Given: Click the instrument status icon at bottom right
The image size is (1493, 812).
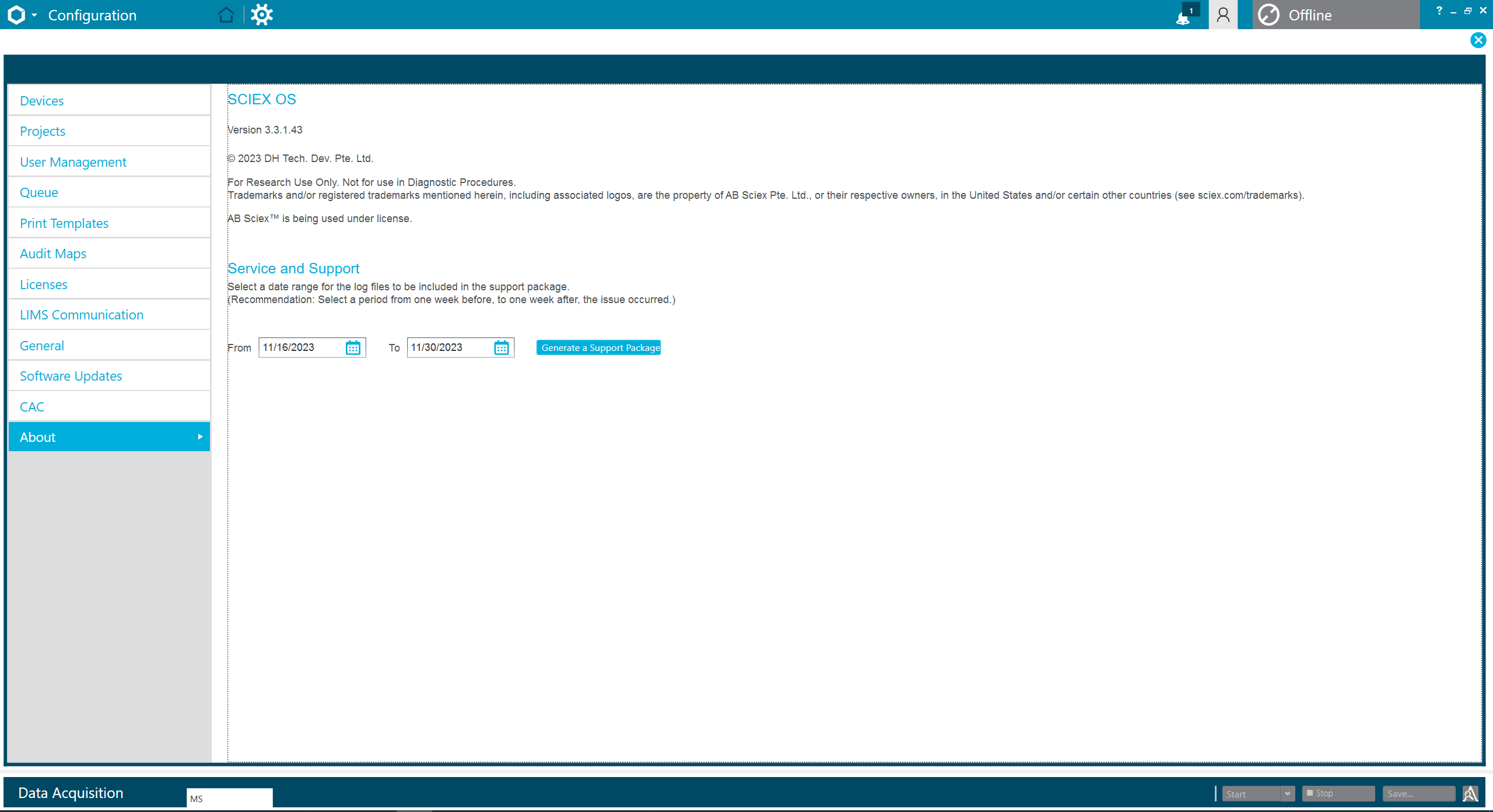Looking at the screenshot, I should tap(1470, 794).
